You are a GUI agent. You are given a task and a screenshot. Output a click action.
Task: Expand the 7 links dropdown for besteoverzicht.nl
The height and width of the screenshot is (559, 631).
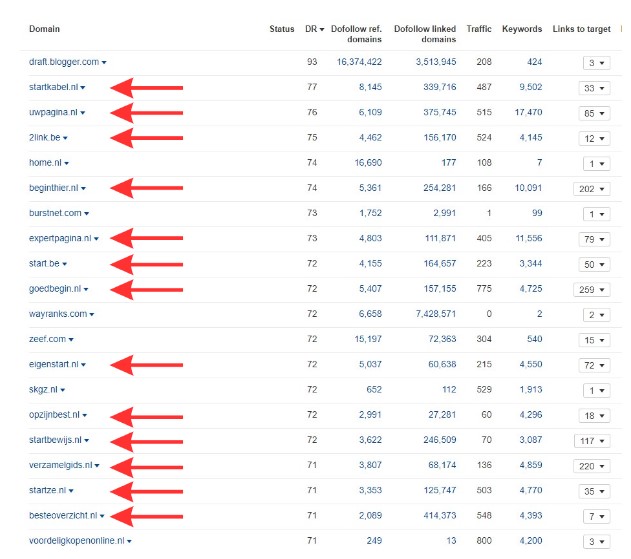coord(596,516)
